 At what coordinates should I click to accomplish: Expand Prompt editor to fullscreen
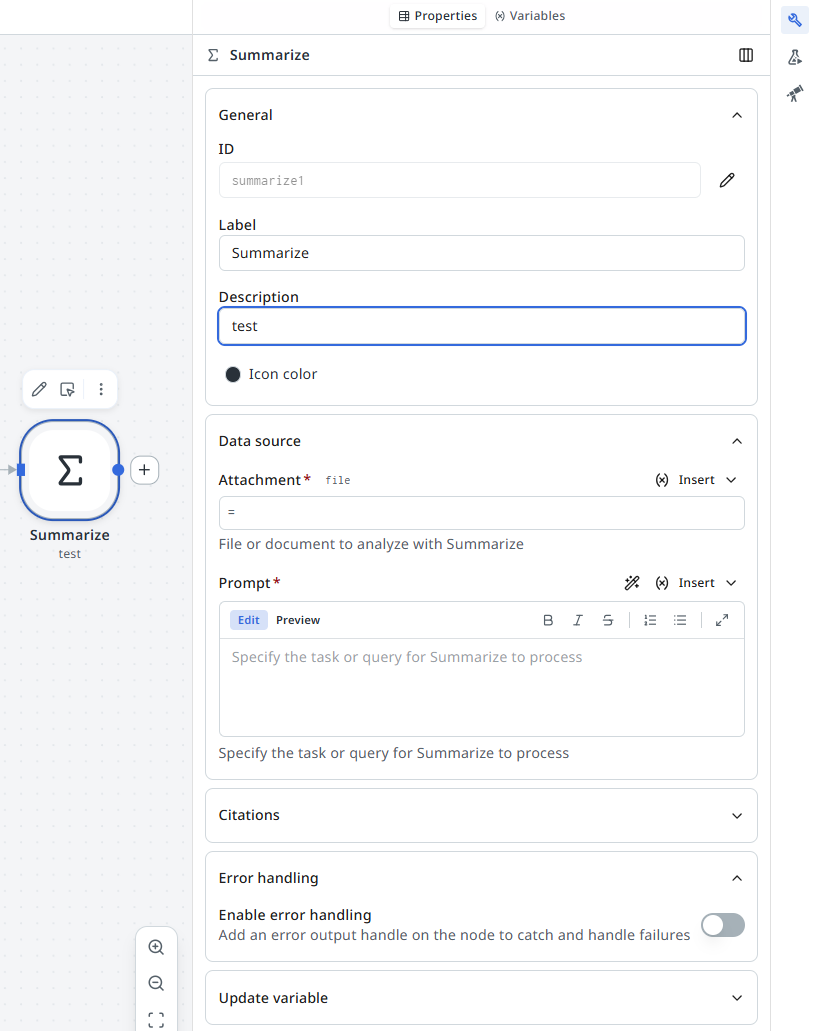[x=722, y=620]
